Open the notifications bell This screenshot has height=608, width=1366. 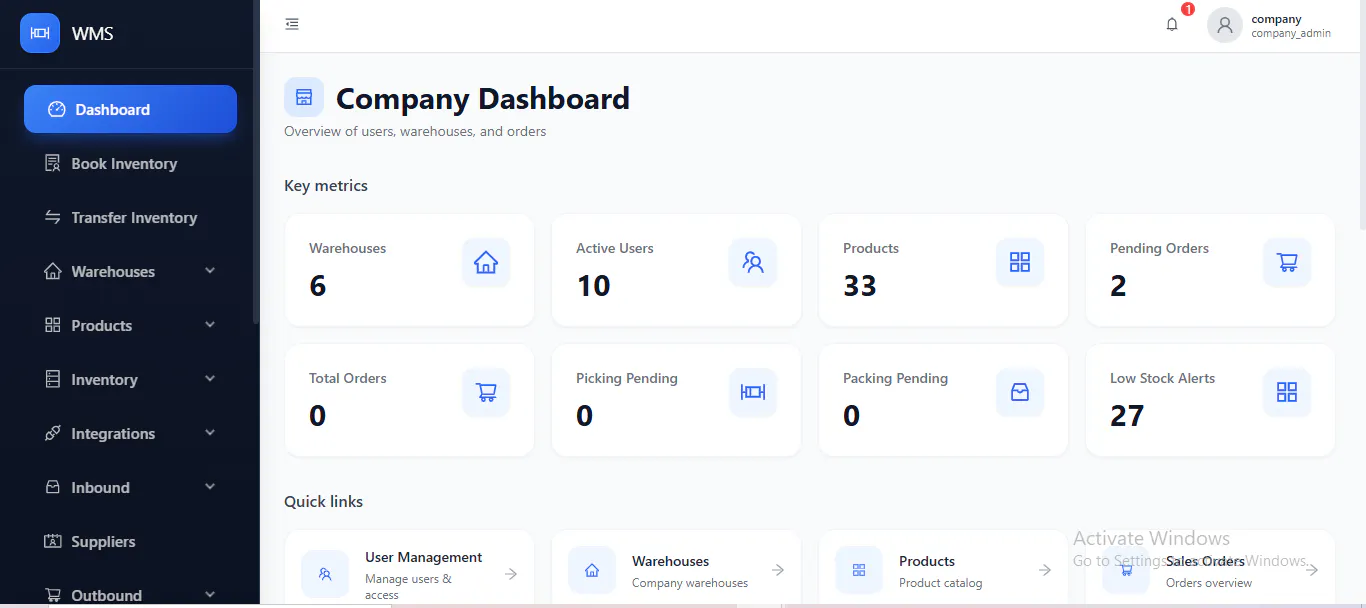(1172, 25)
